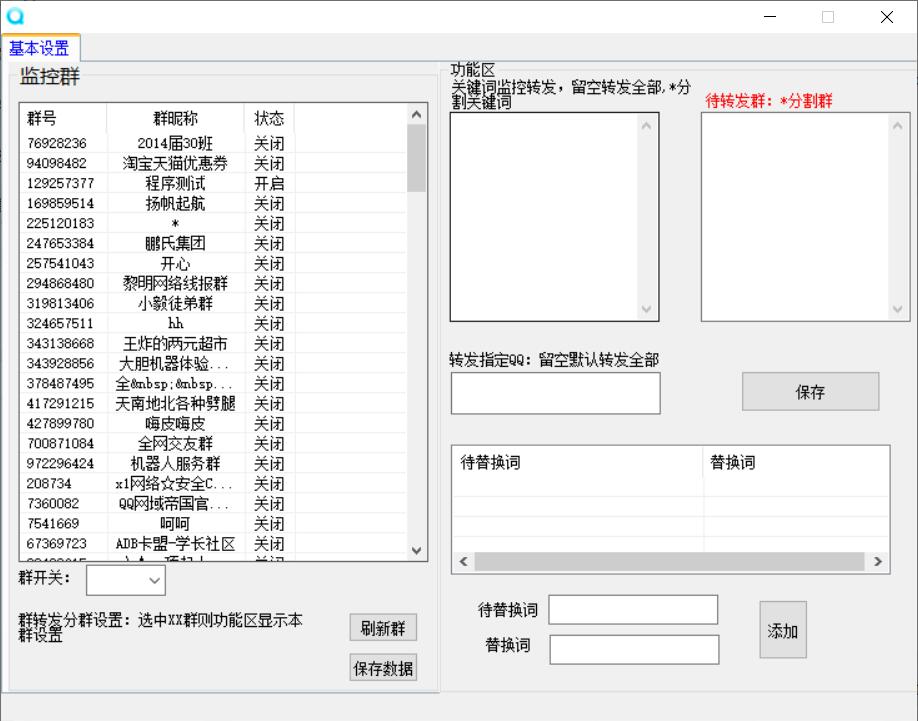Select row ADB卡盟-学长社区
The image size is (918, 721).
click(213, 544)
